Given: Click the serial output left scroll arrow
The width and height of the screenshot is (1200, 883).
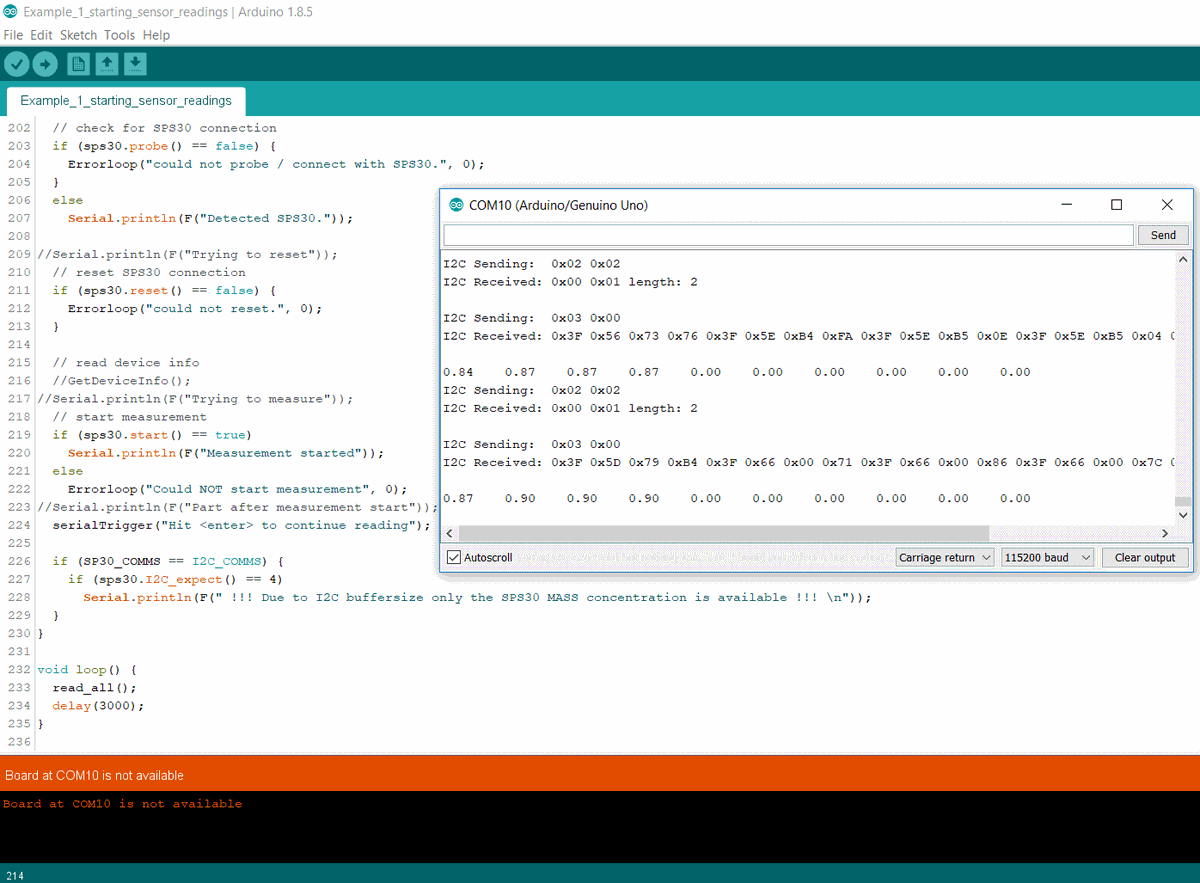Looking at the screenshot, I should (451, 533).
